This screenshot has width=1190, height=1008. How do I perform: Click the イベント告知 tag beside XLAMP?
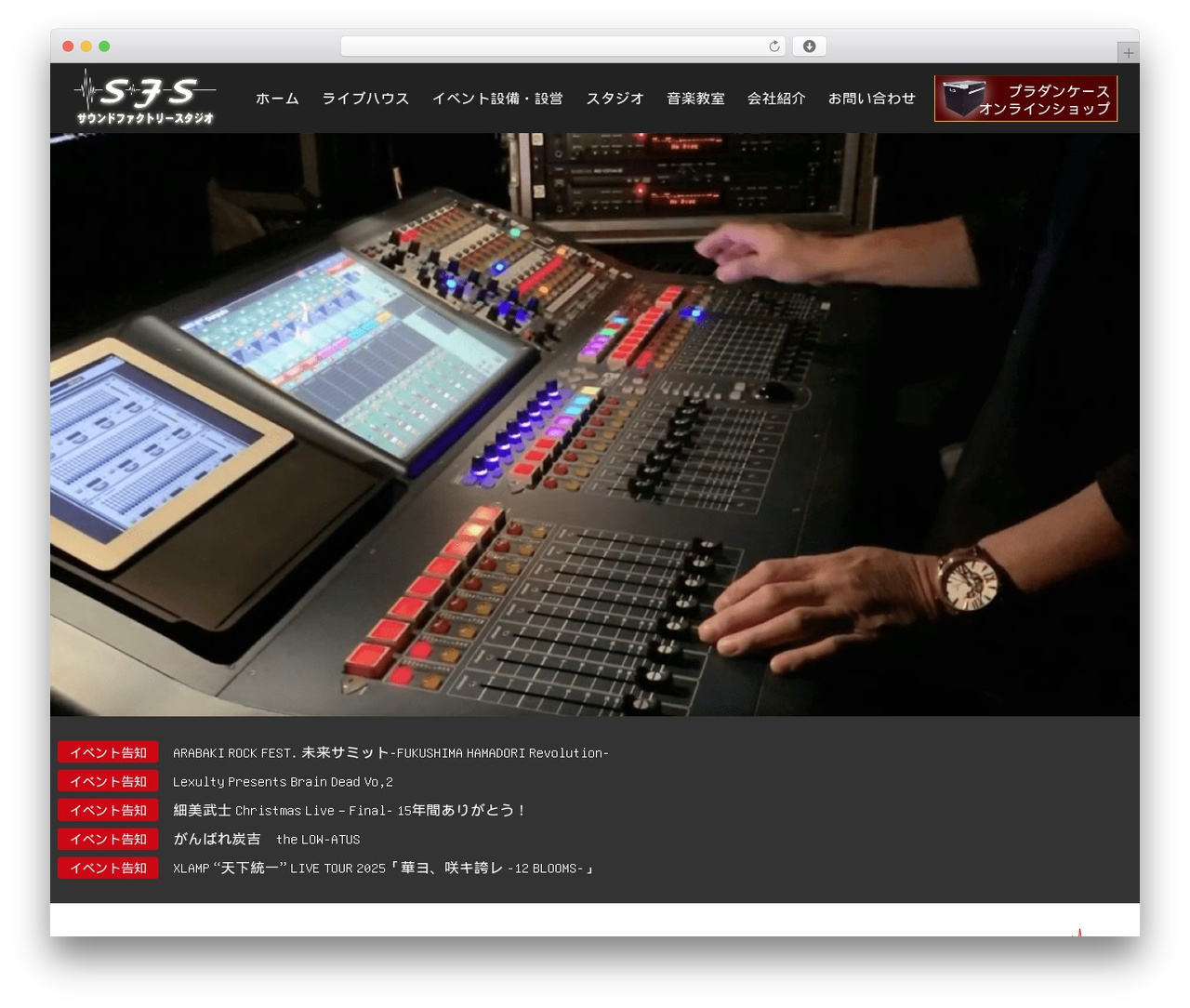coord(108,869)
